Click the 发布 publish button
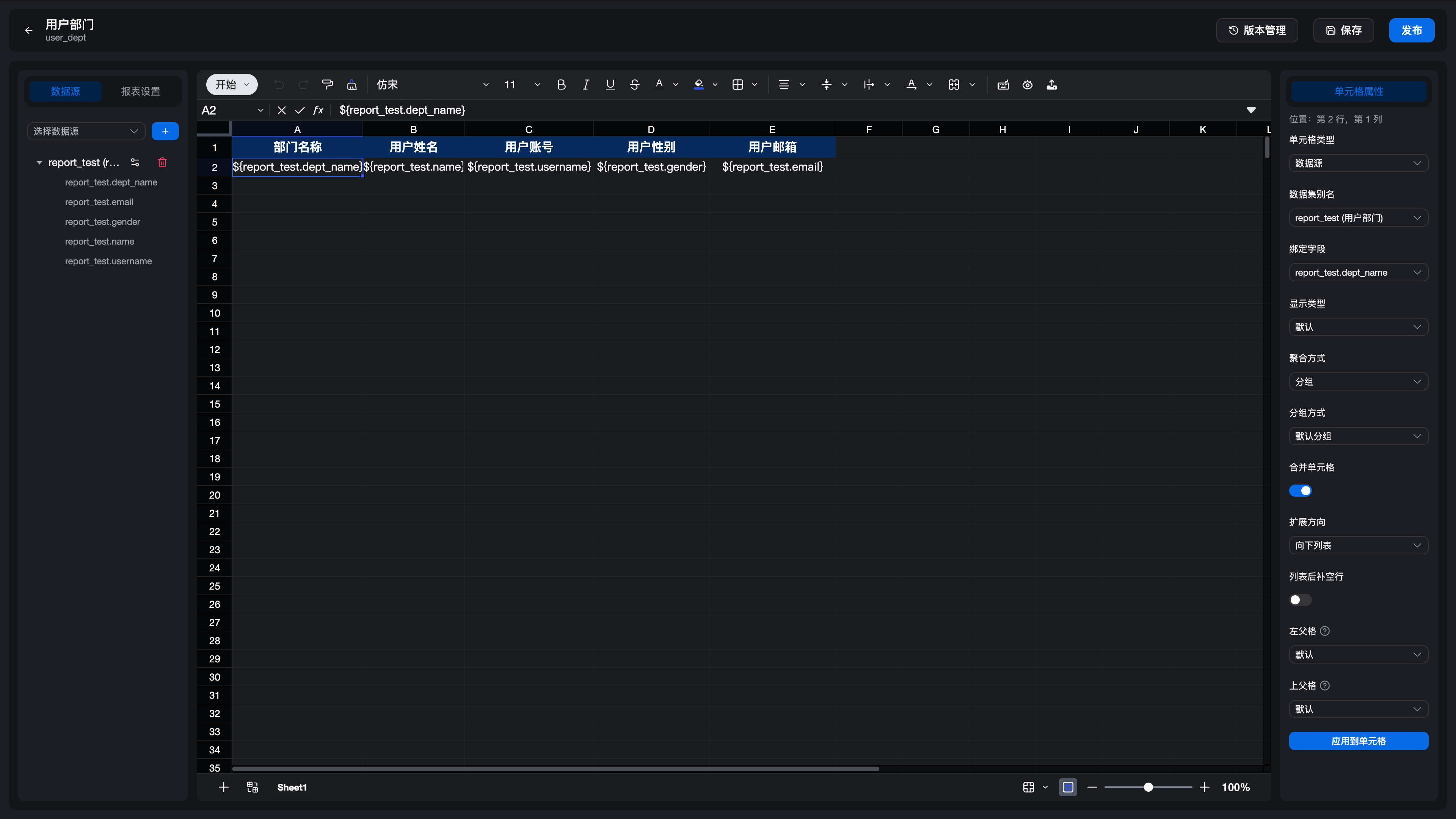 (x=1411, y=30)
